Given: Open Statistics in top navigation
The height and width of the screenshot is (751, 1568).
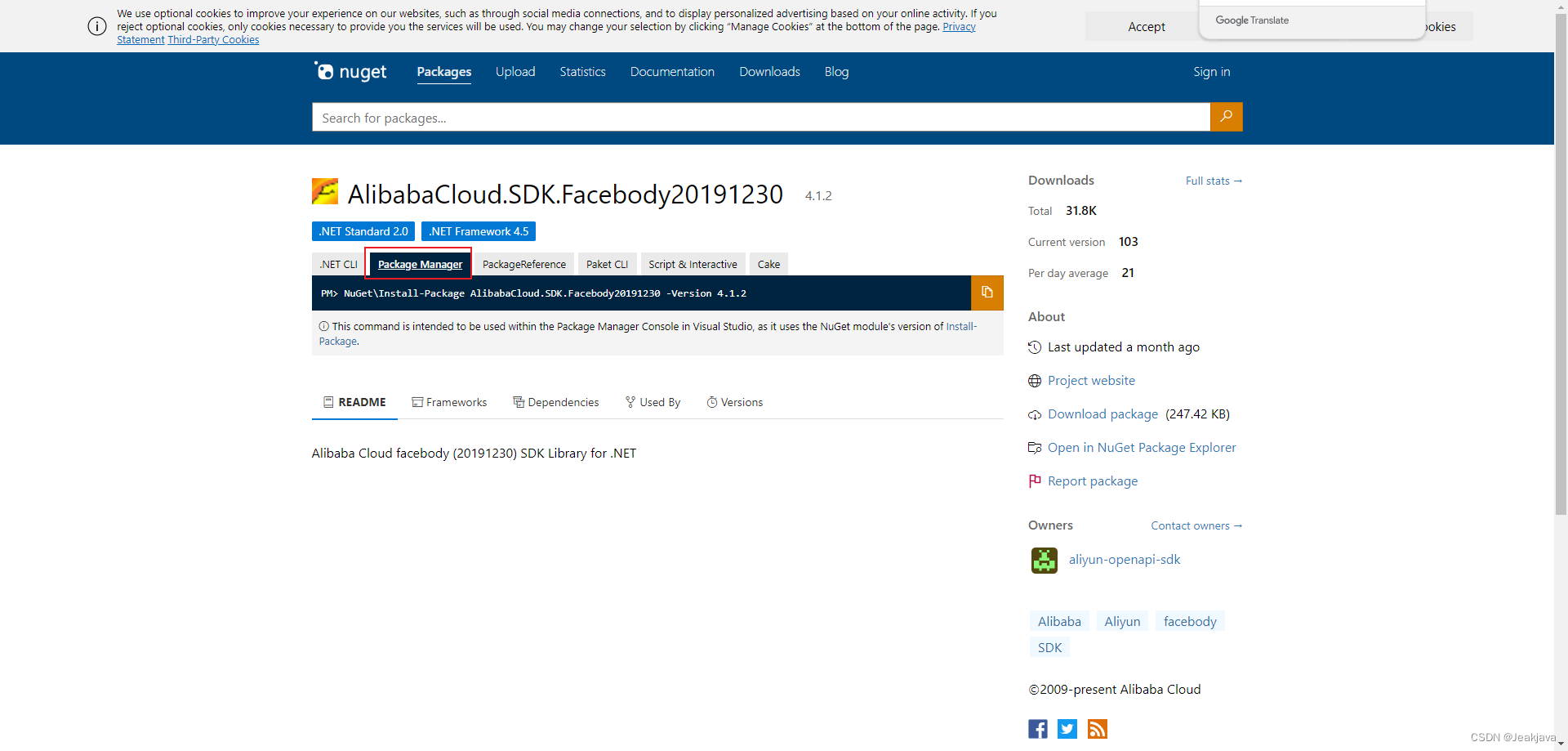Looking at the screenshot, I should (582, 72).
